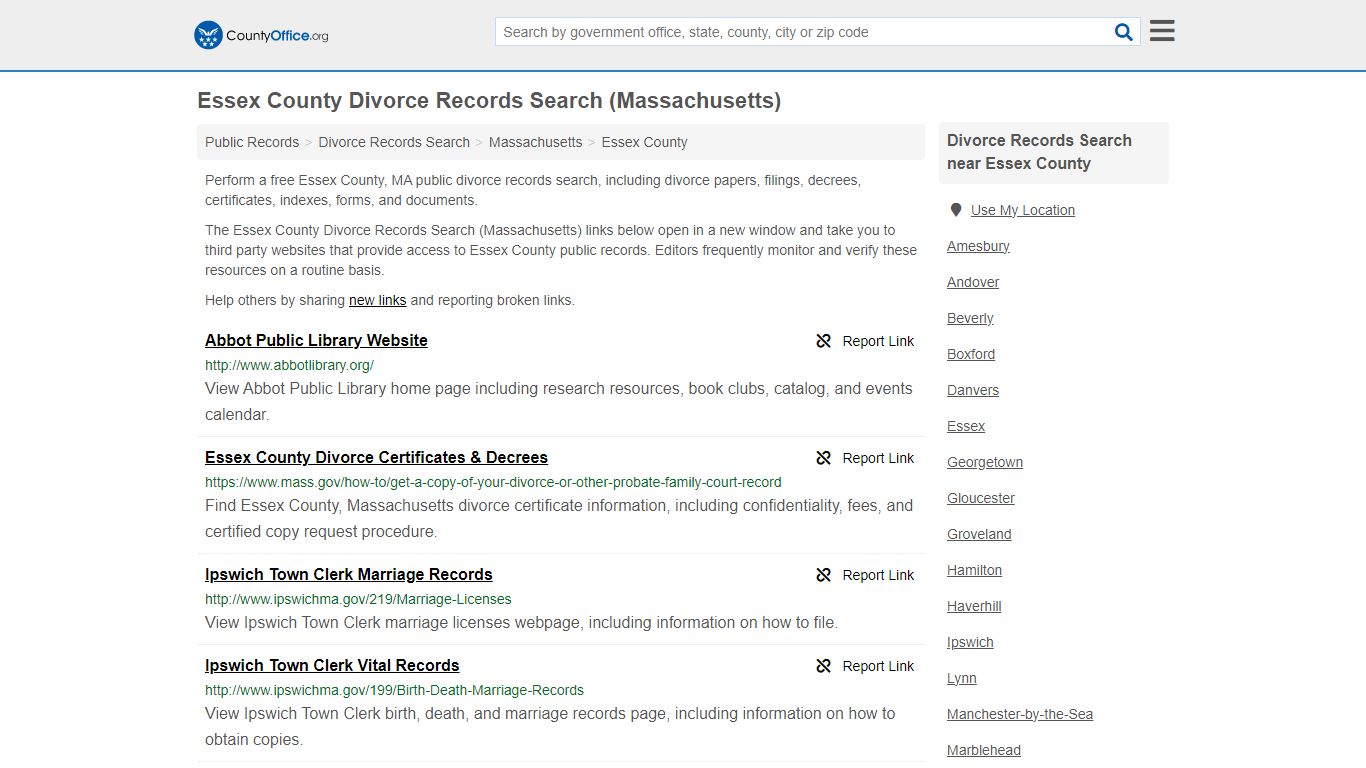Select Manchester-by-the-Sea in nearby list
The width and height of the screenshot is (1366, 768).
(1020, 714)
